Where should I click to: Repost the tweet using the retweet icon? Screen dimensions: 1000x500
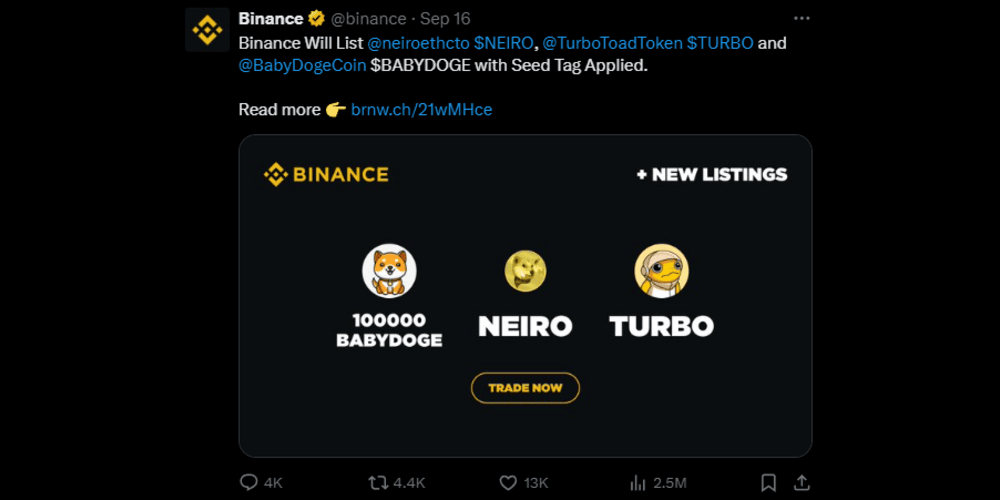[379, 482]
